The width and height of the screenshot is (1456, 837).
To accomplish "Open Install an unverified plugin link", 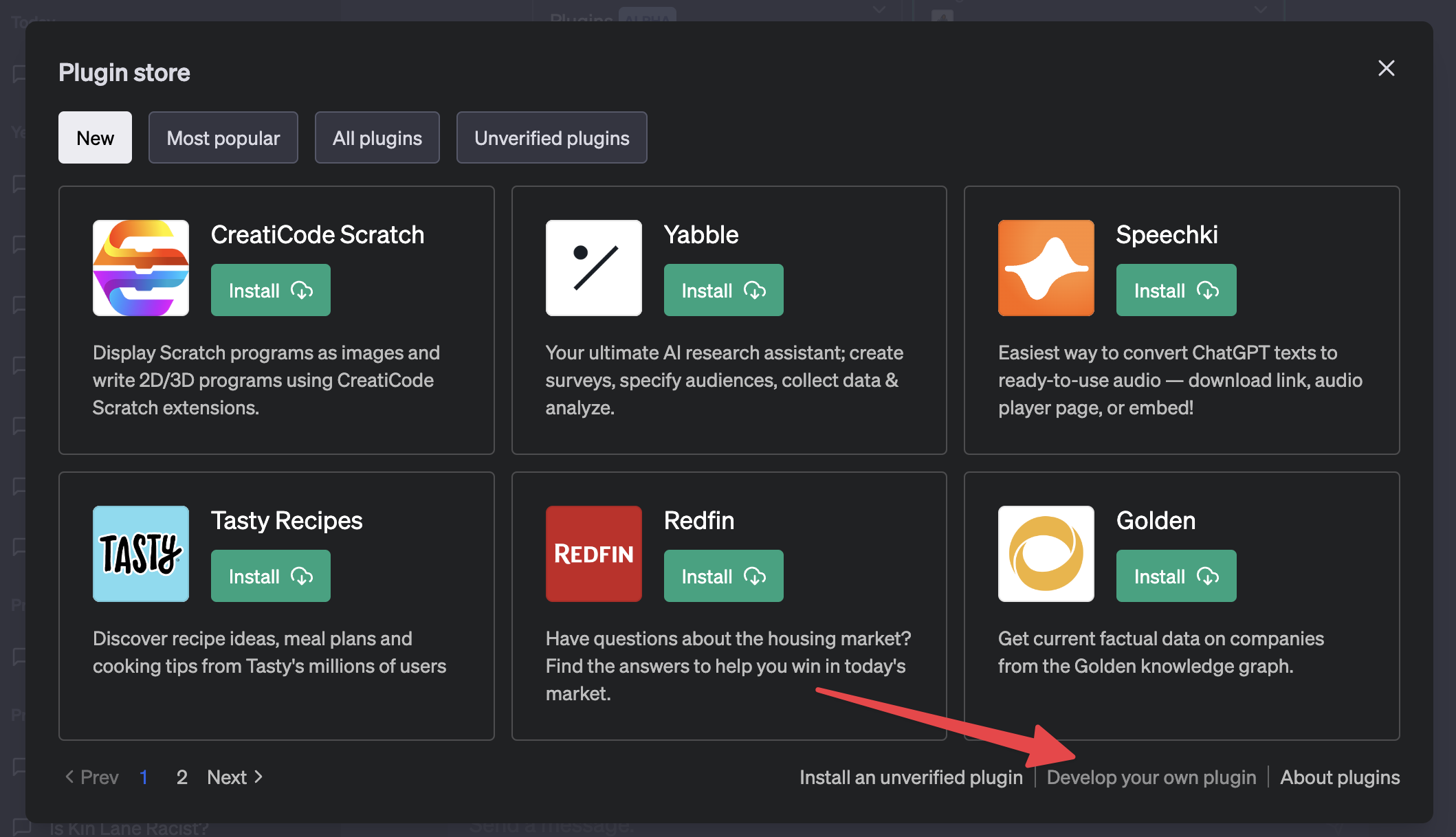I will pyautogui.click(x=911, y=777).
